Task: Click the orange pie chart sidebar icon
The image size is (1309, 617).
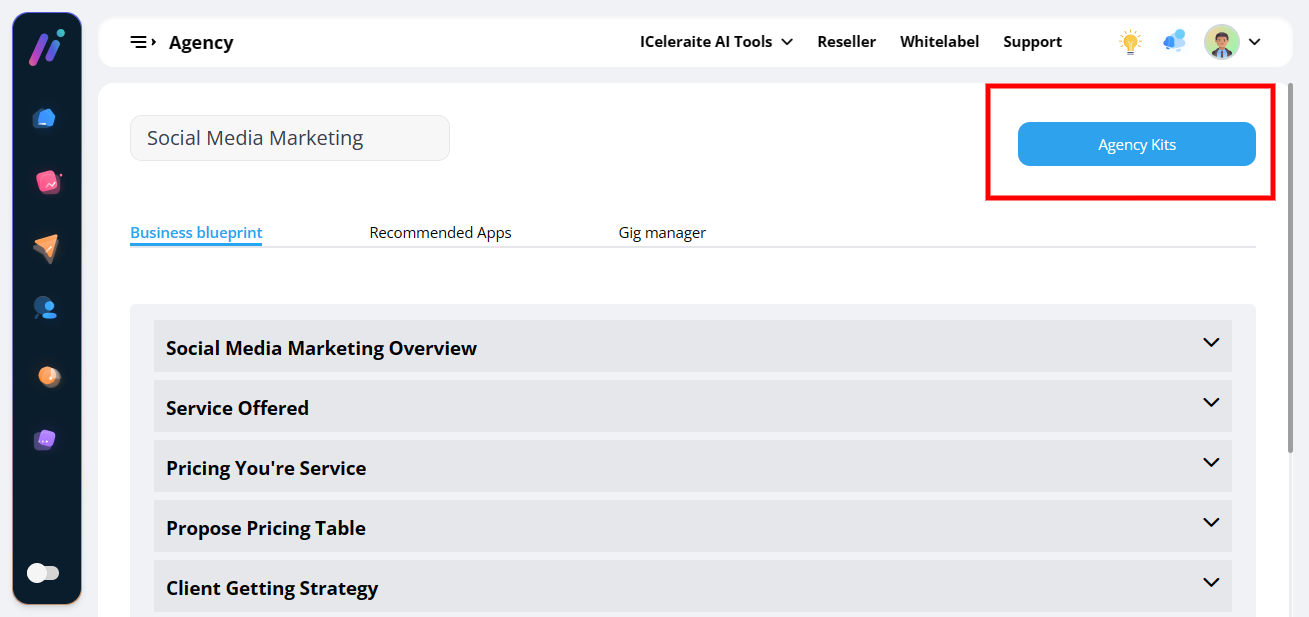Action: pyautogui.click(x=47, y=376)
